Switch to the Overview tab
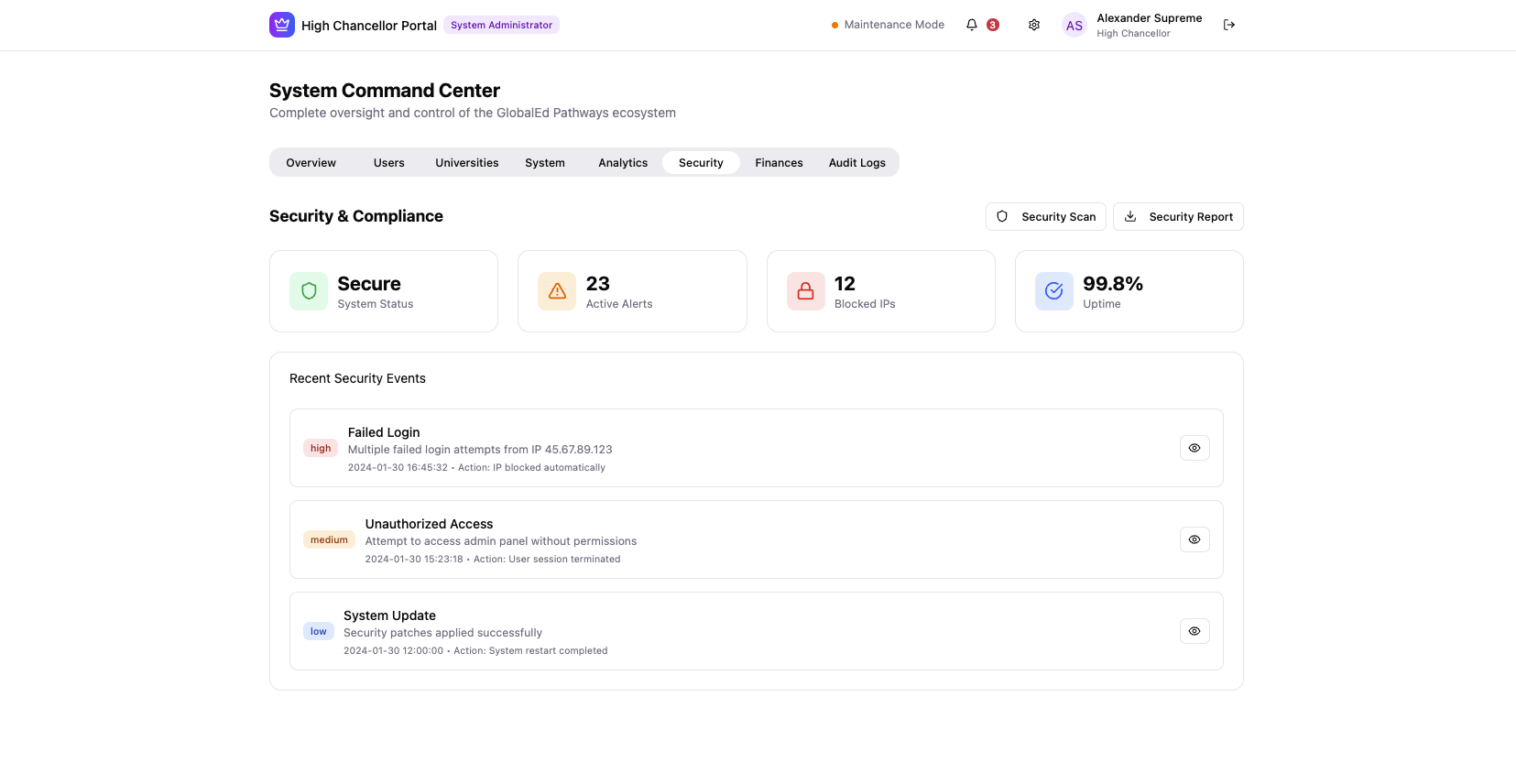The width and height of the screenshot is (1516, 784). point(311,163)
